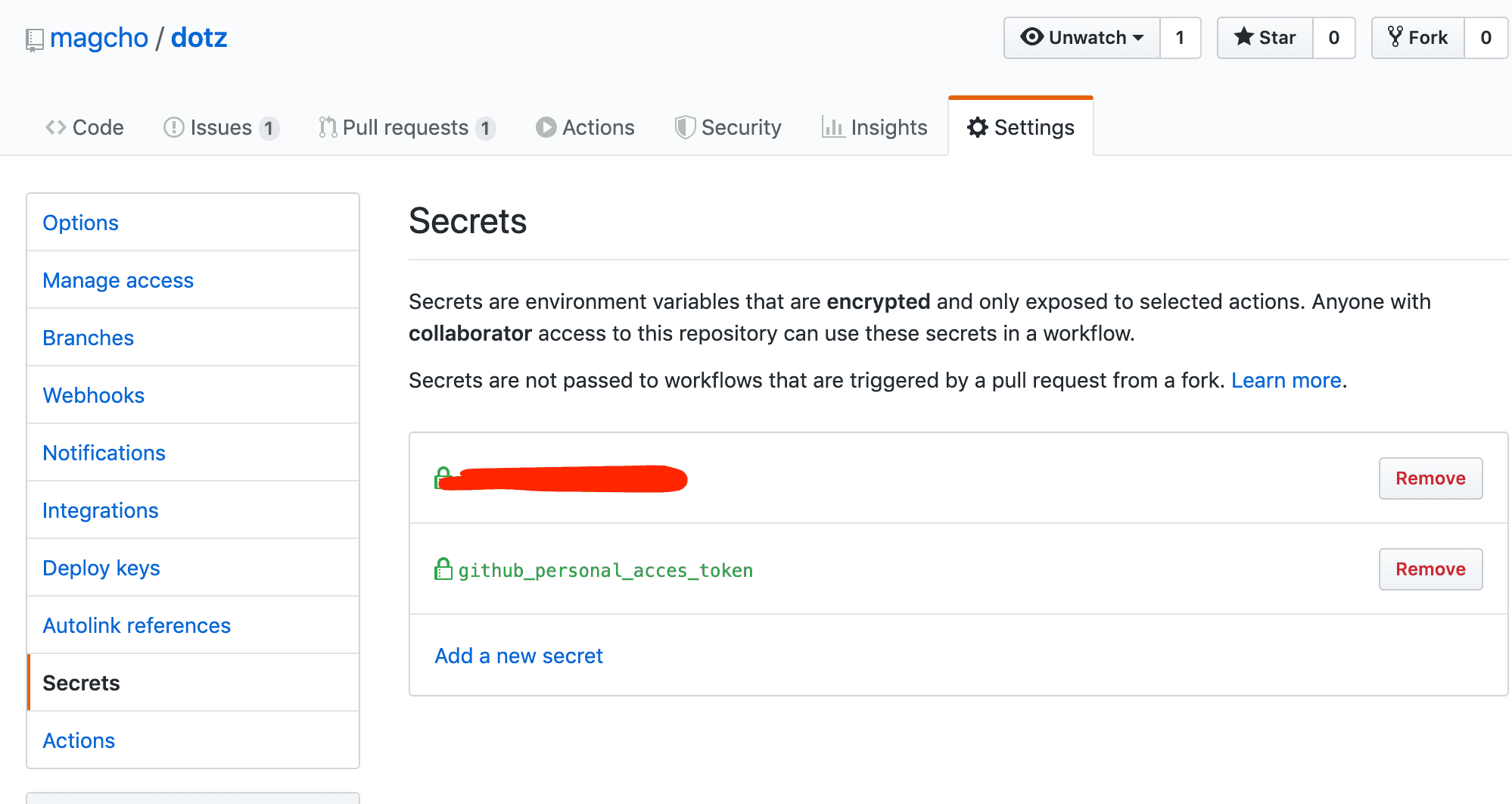This screenshot has height=804, width=1512.
Task: Click the Code brackets icon
Action: pos(55,127)
